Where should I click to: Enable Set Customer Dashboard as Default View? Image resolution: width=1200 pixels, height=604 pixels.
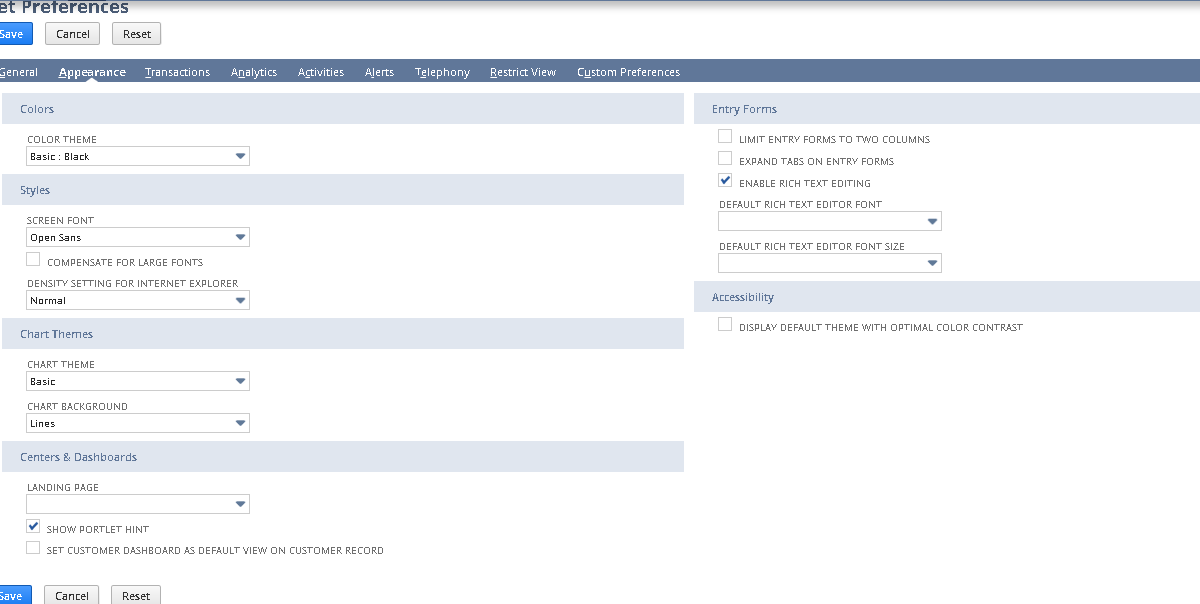[x=32, y=547]
